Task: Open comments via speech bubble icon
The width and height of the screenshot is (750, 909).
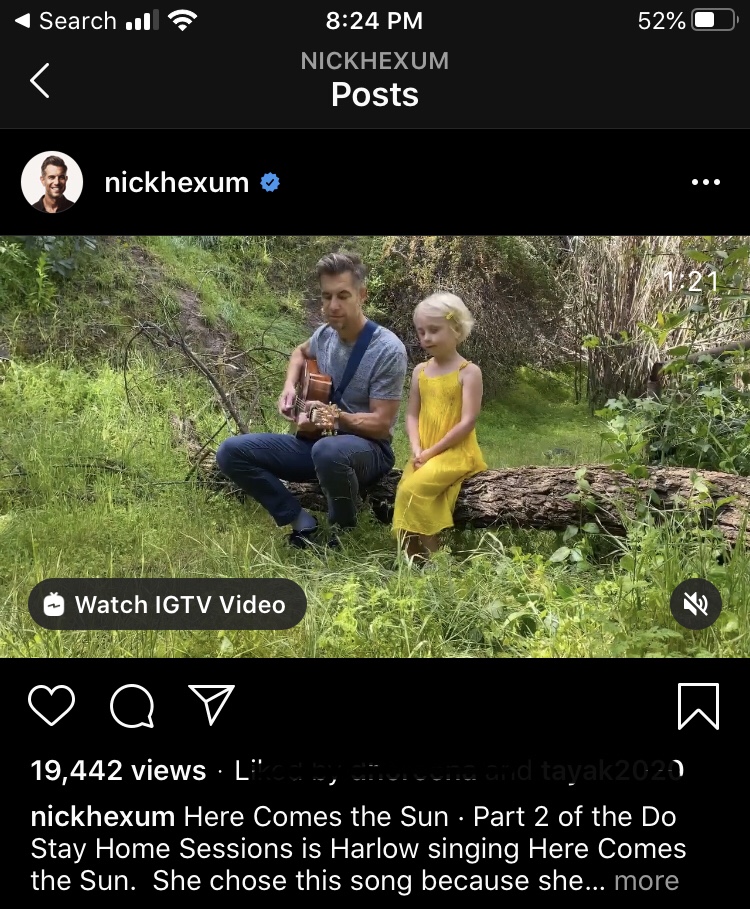Action: tap(131, 706)
